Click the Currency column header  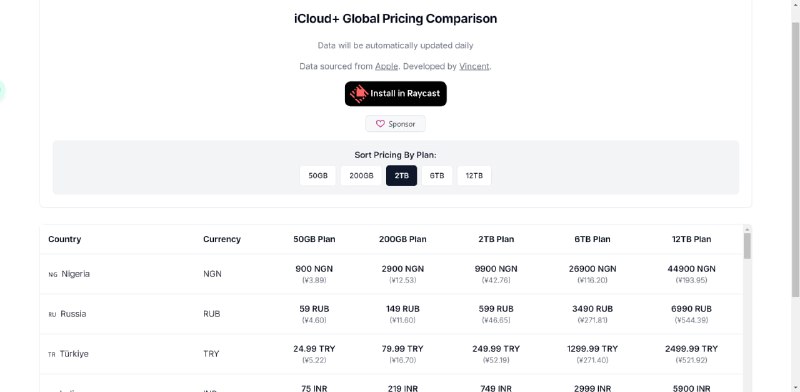tap(222, 239)
